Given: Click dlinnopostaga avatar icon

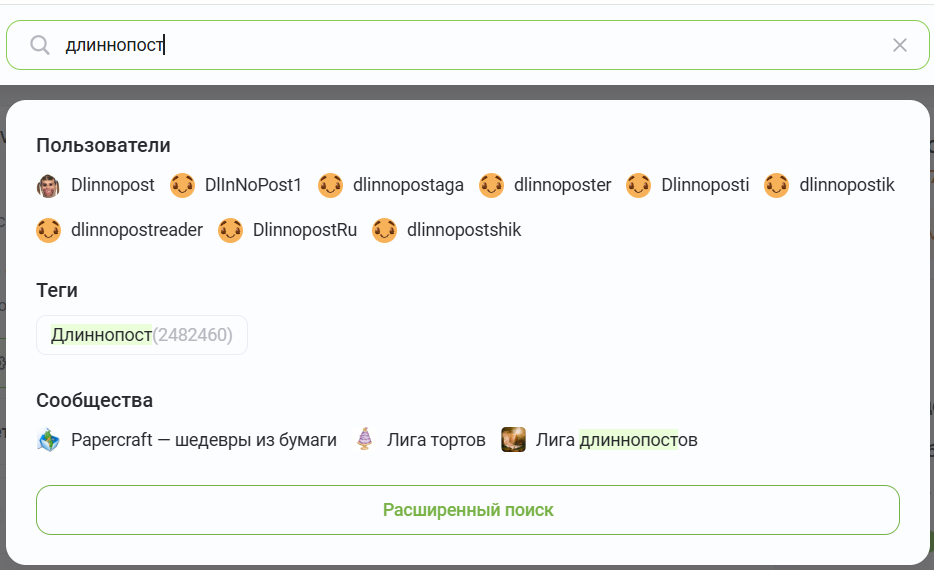Looking at the screenshot, I should [330, 186].
